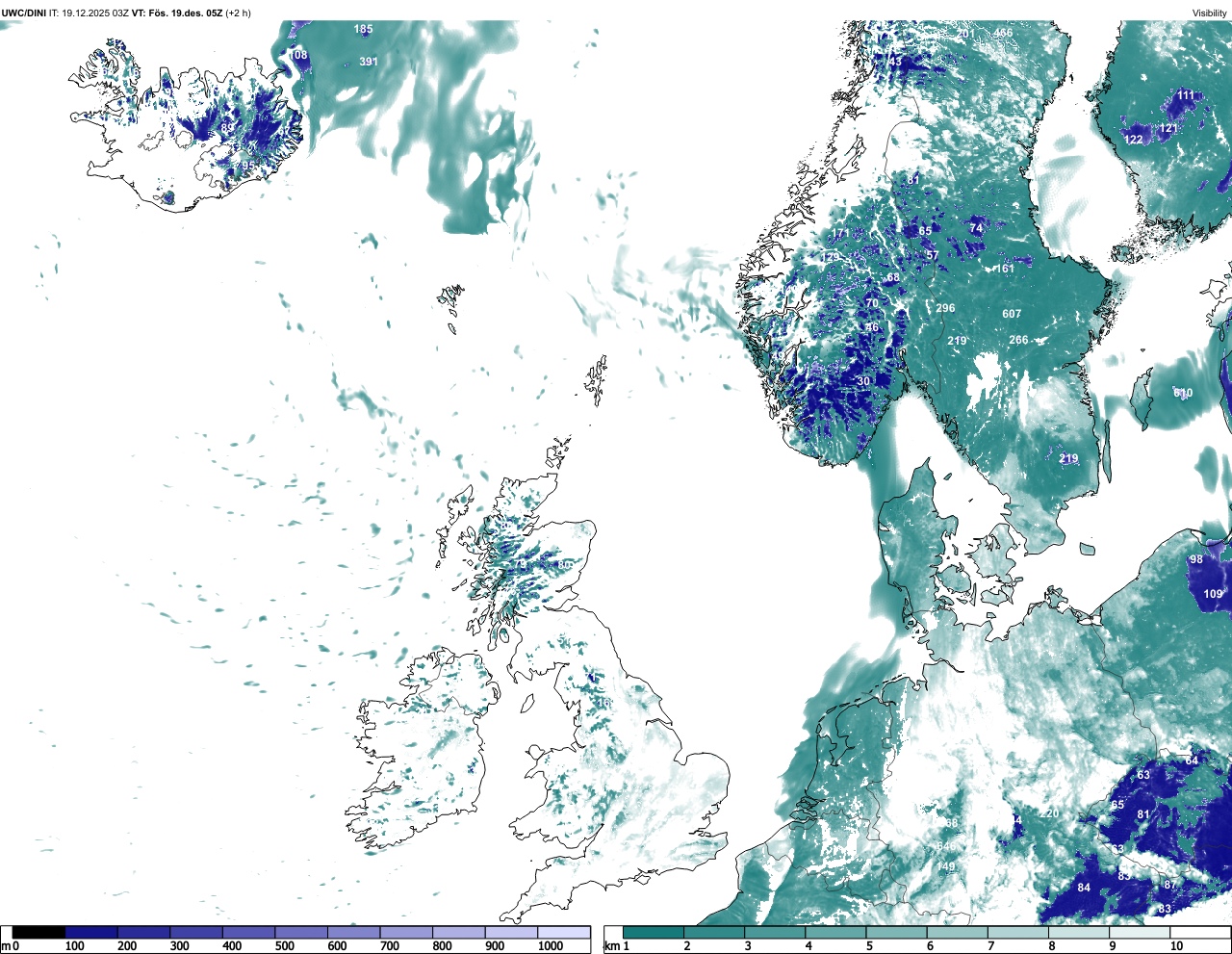Click the "607" visibility value over Sweden
The height and width of the screenshot is (954, 1232).
pyautogui.click(x=1012, y=314)
